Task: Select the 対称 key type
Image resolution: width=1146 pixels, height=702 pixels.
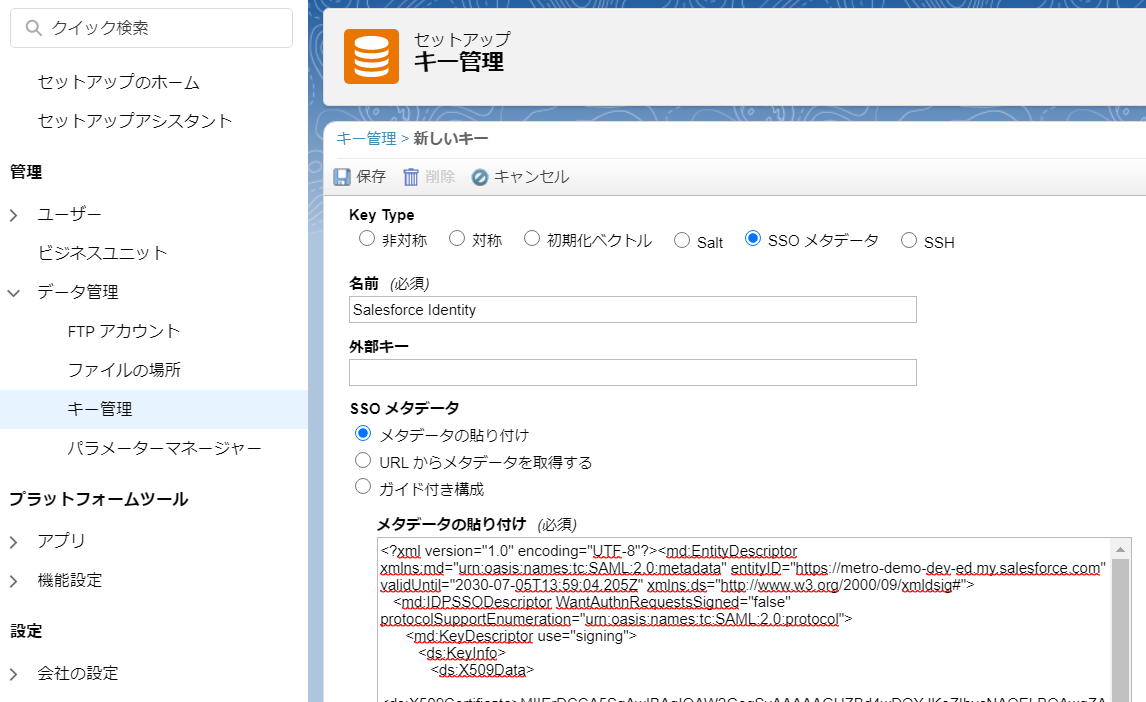Action: pyautogui.click(x=455, y=240)
